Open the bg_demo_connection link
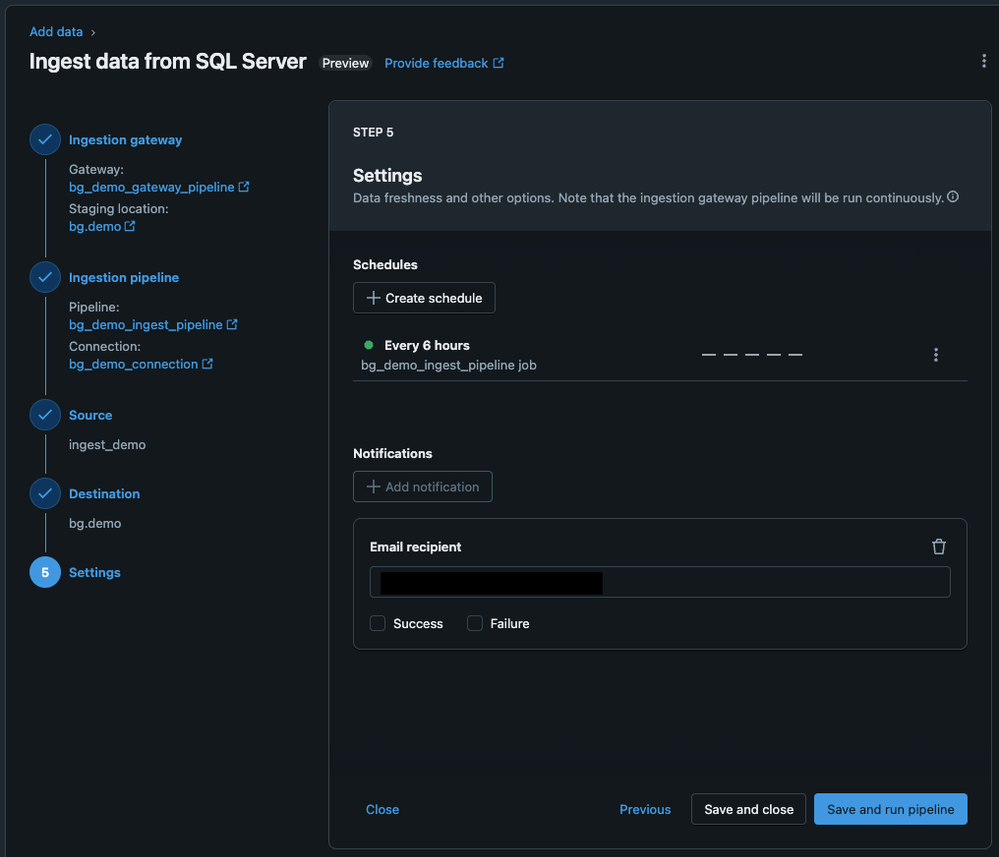Viewport: 999px width, 857px height. tap(133, 364)
